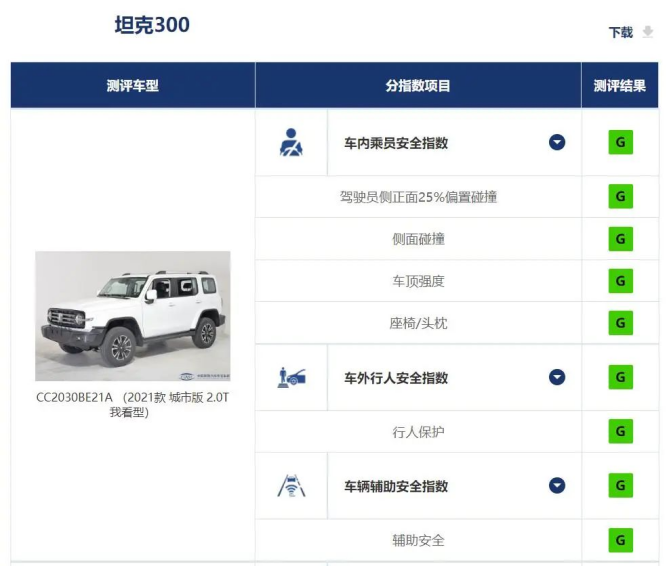Screen dimensions: 669x567
Task: Click the G badge for 辅助安全
Action: click(x=620, y=540)
